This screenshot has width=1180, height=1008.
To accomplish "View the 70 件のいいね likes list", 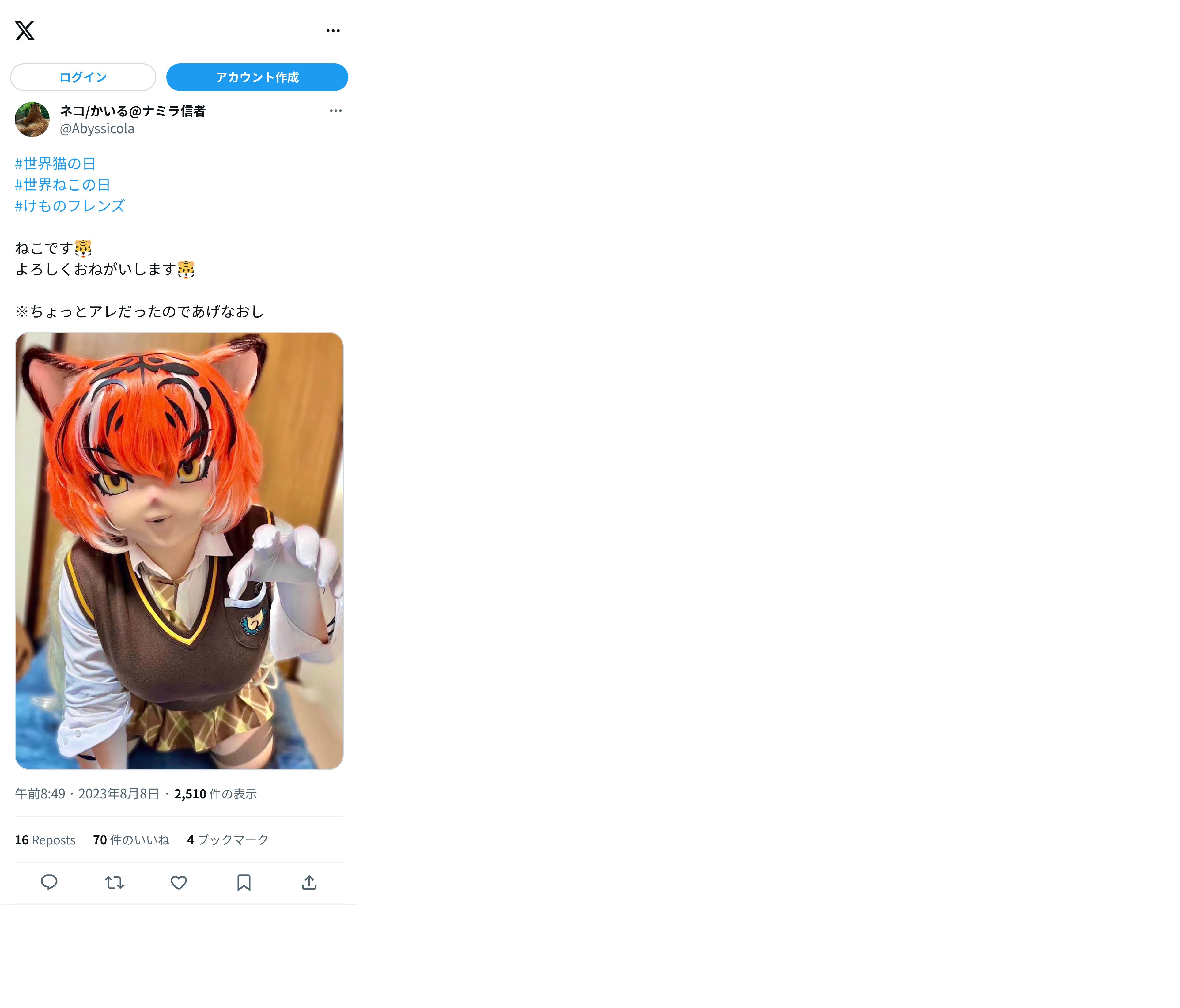I will (x=131, y=840).
